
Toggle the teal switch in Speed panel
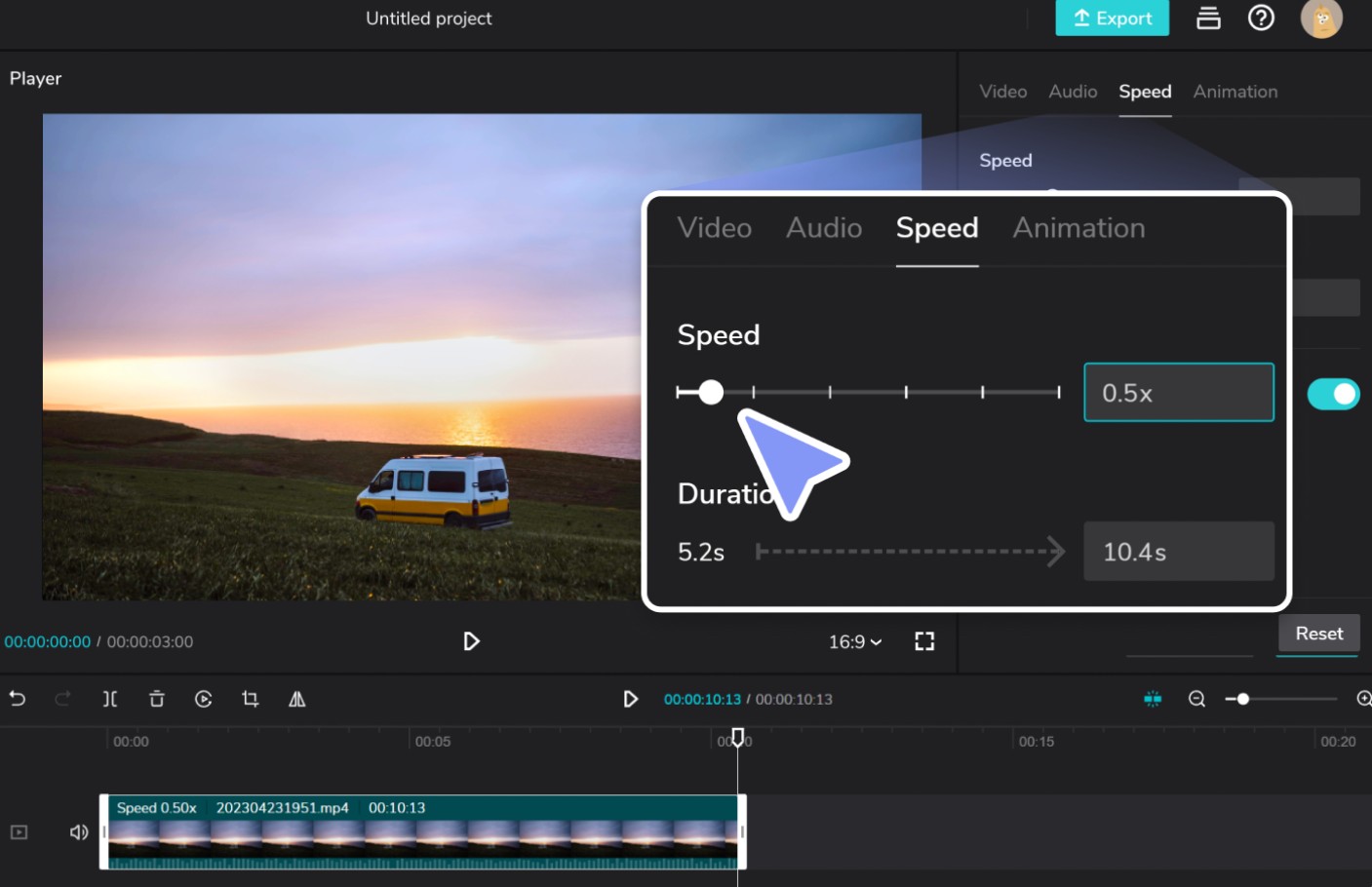click(1333, 394)
